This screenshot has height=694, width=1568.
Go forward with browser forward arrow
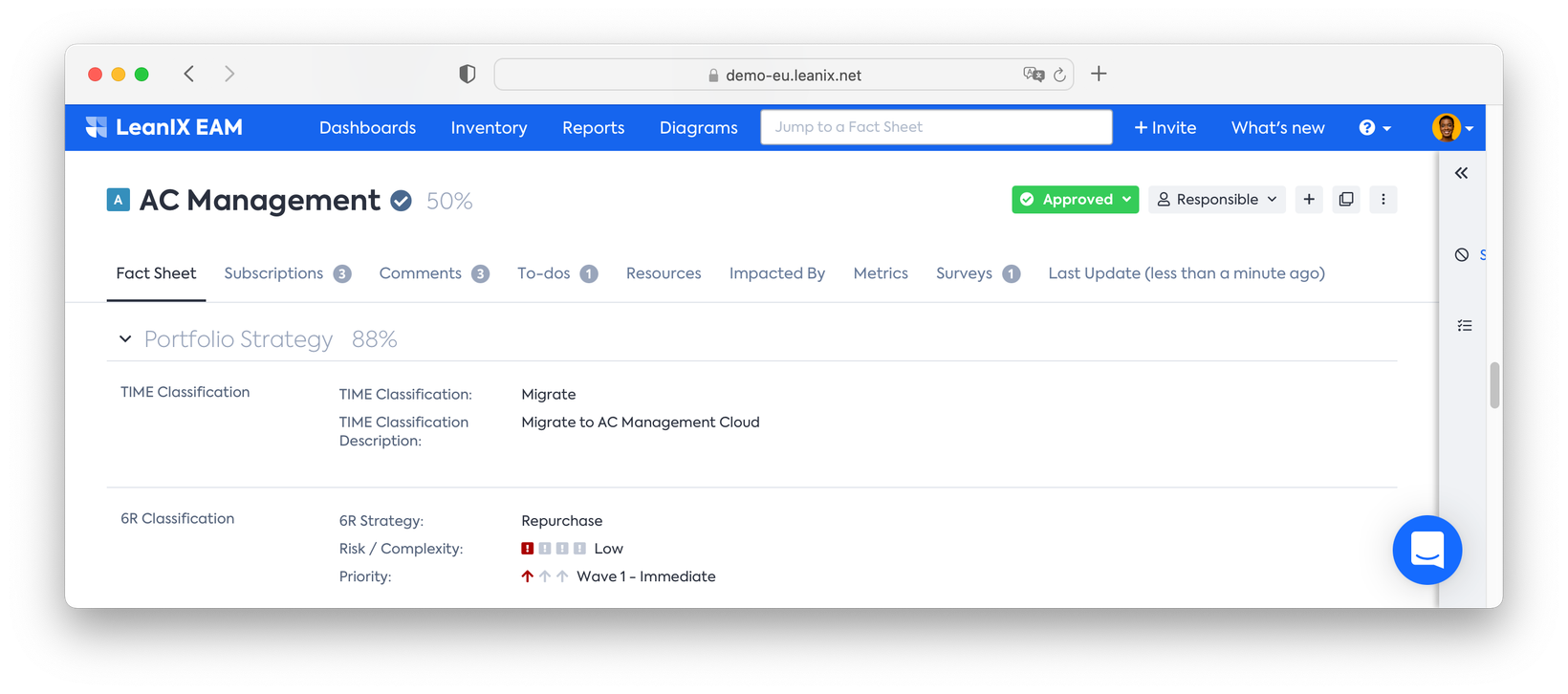click(x=229, y=74)
